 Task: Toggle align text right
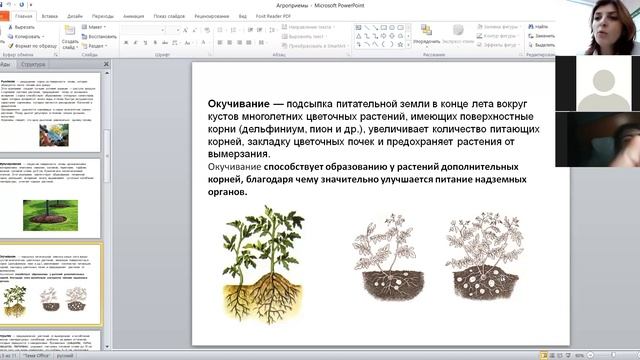[x=239, y=42]
